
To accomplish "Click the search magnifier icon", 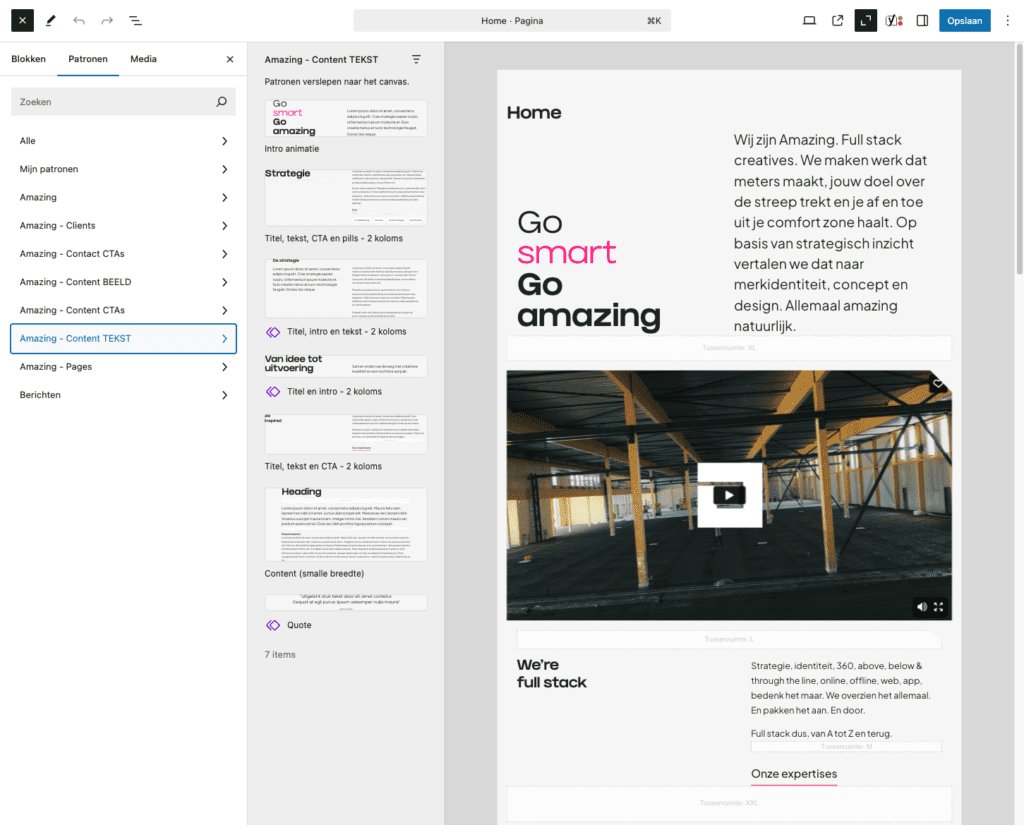I will click(222, 102).
